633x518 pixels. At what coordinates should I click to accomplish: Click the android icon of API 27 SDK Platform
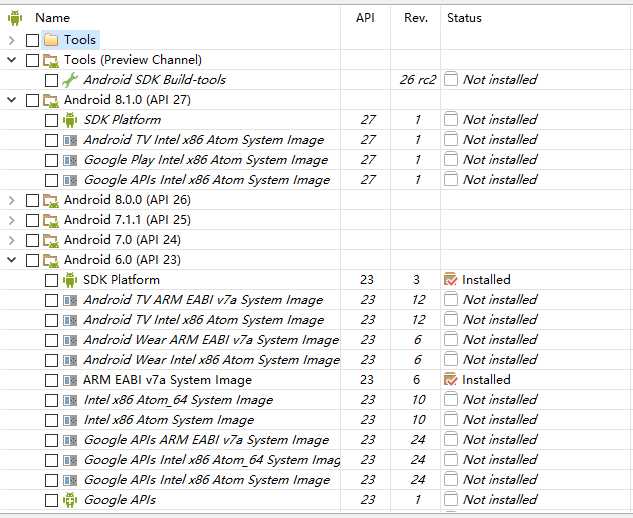pyautogui.click(x=70, y=120)
